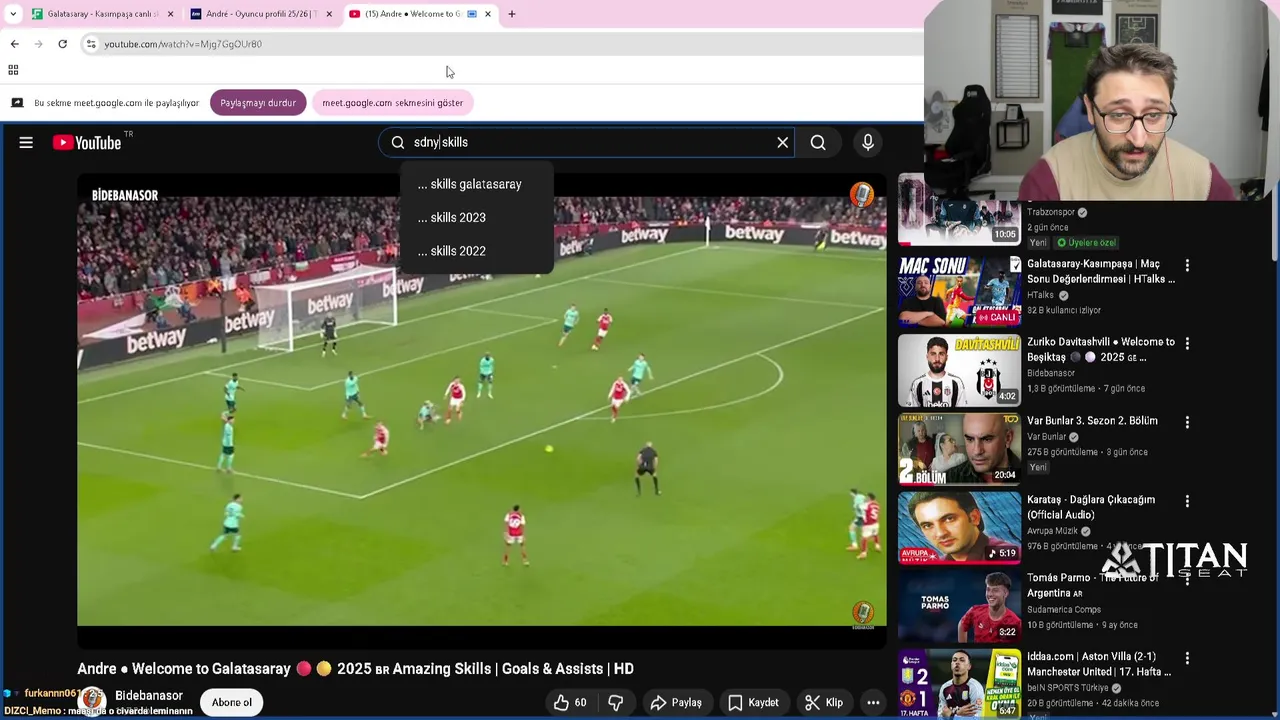Viewport: 1280px width, 720px height.
Task: Open 'Var Bunlar 3. Sezon 2. Bölüm' title
Action: (1092, 421)
